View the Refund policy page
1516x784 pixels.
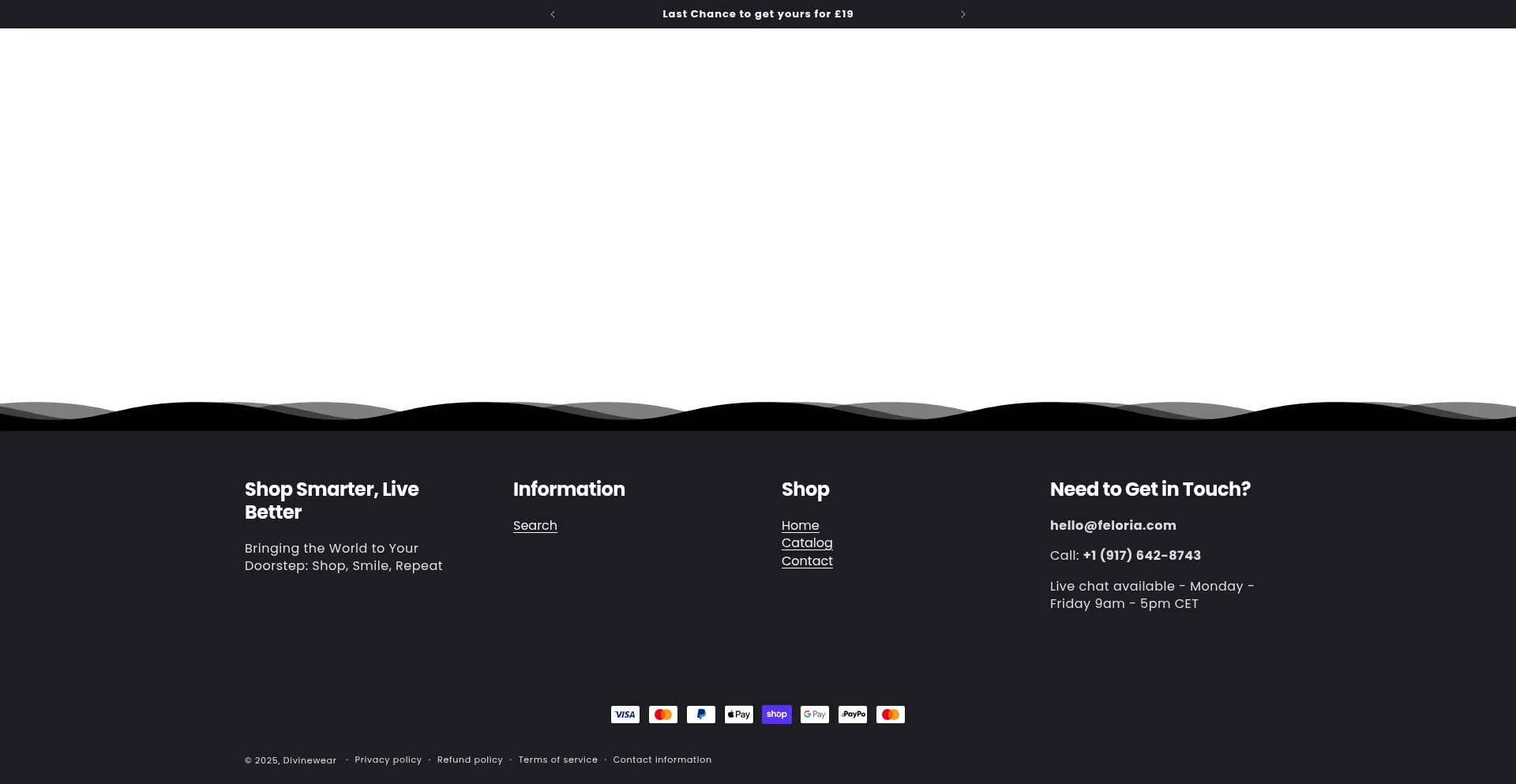470,760
